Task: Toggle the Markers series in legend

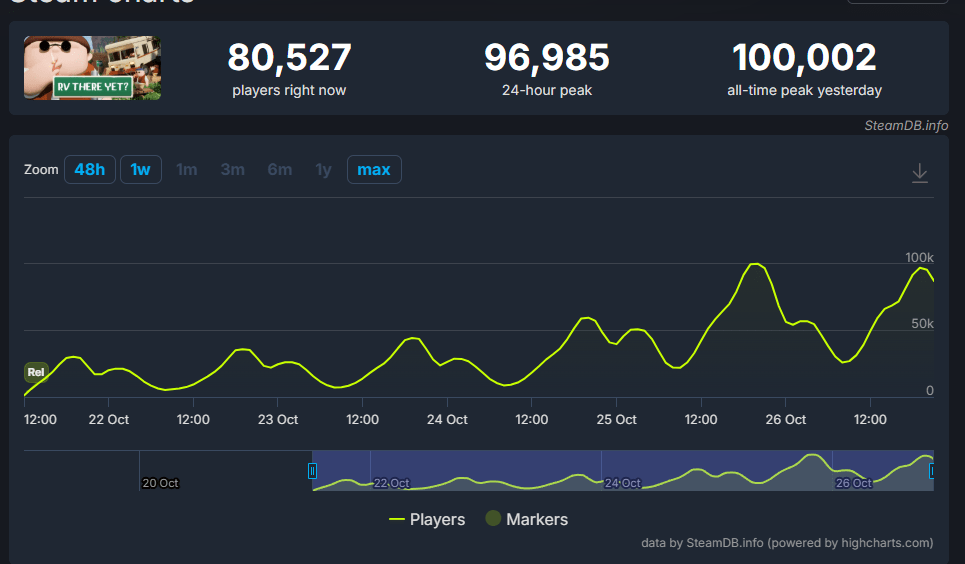Action: tap(526, 519)
